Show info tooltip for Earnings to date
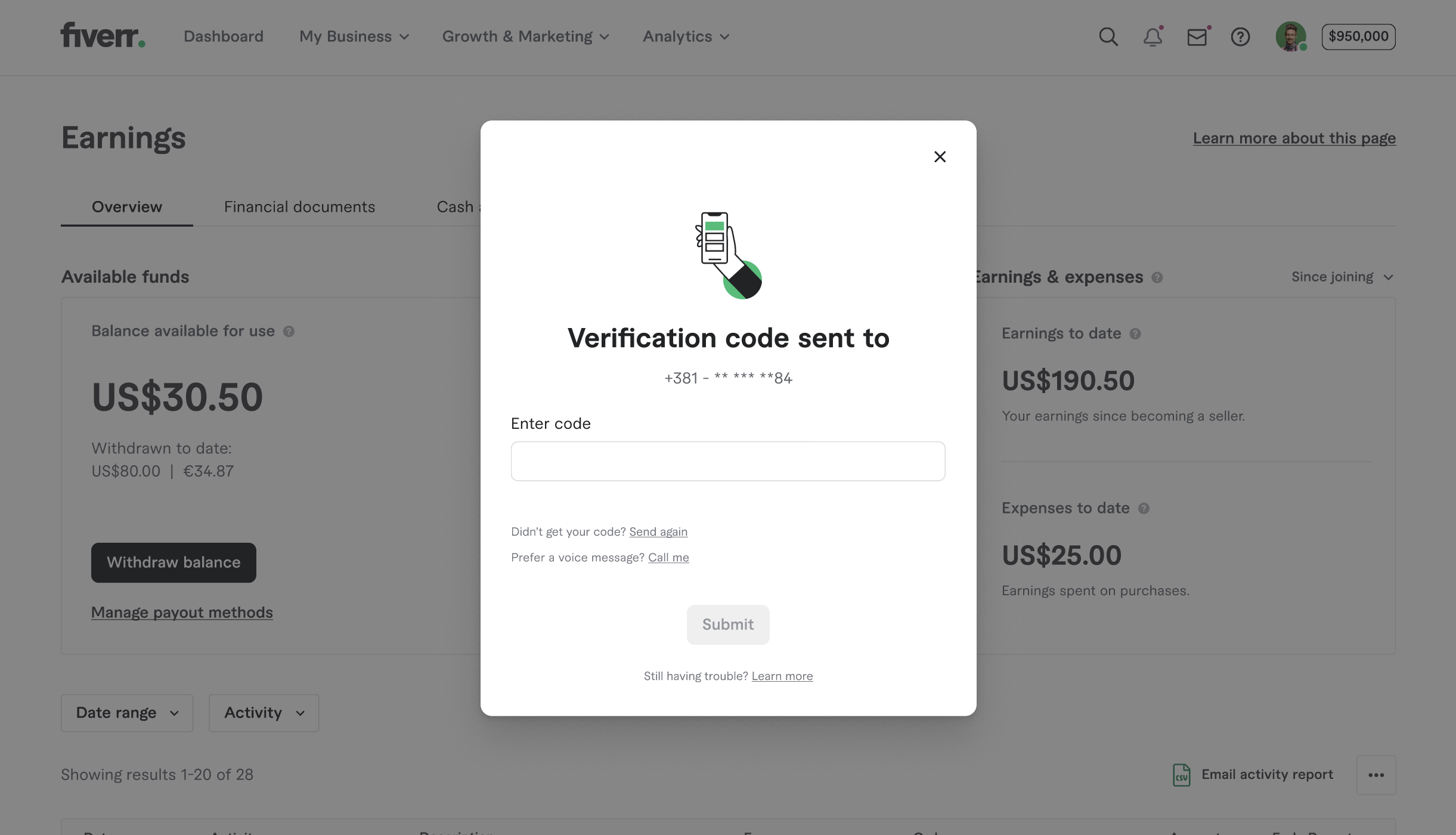The image size is (1456, 835). pyautogui.click(x=1135, y=334)
